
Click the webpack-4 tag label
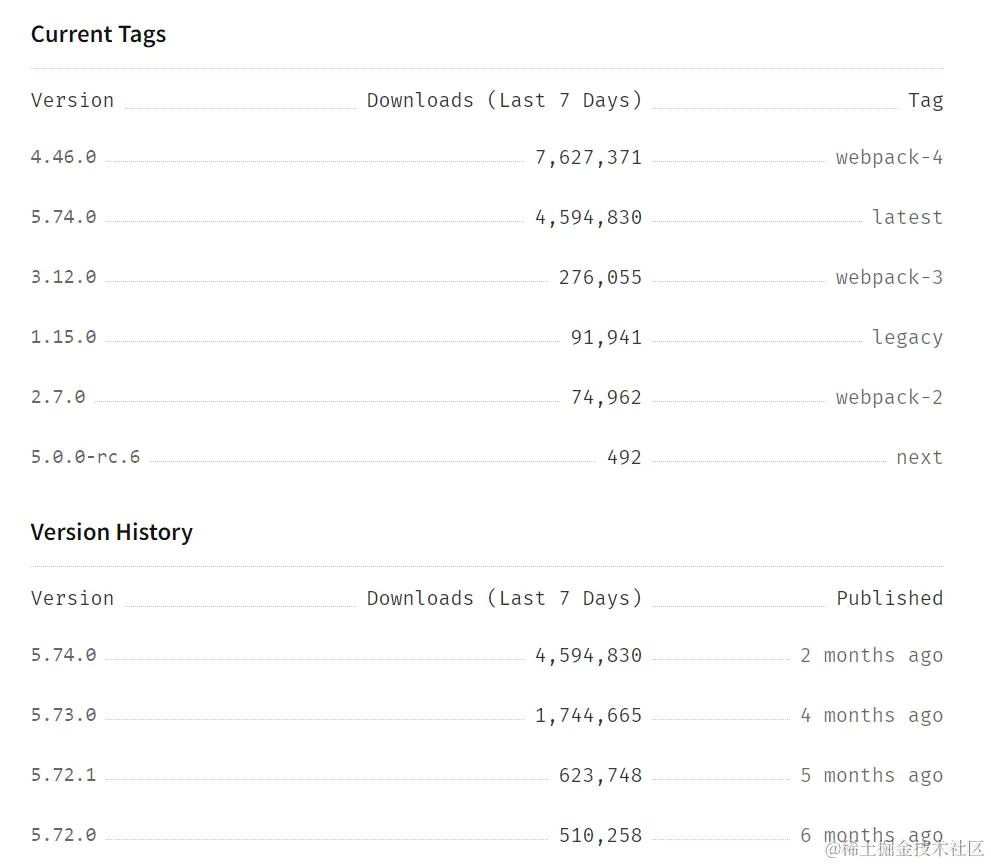coord(889,157)
